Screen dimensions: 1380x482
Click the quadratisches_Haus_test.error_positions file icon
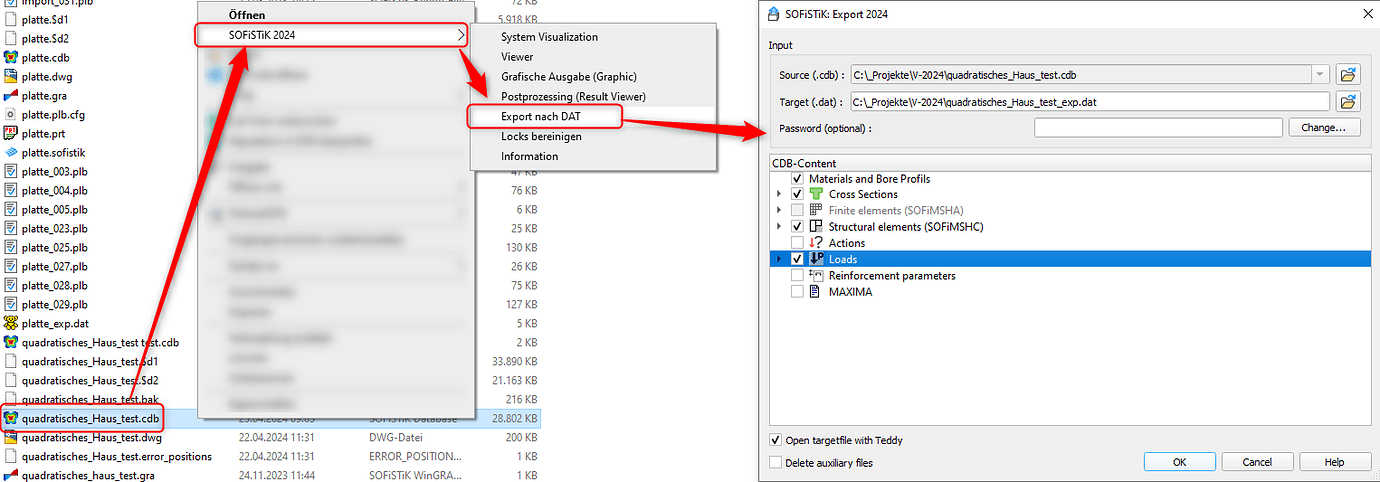click(11, 456)
